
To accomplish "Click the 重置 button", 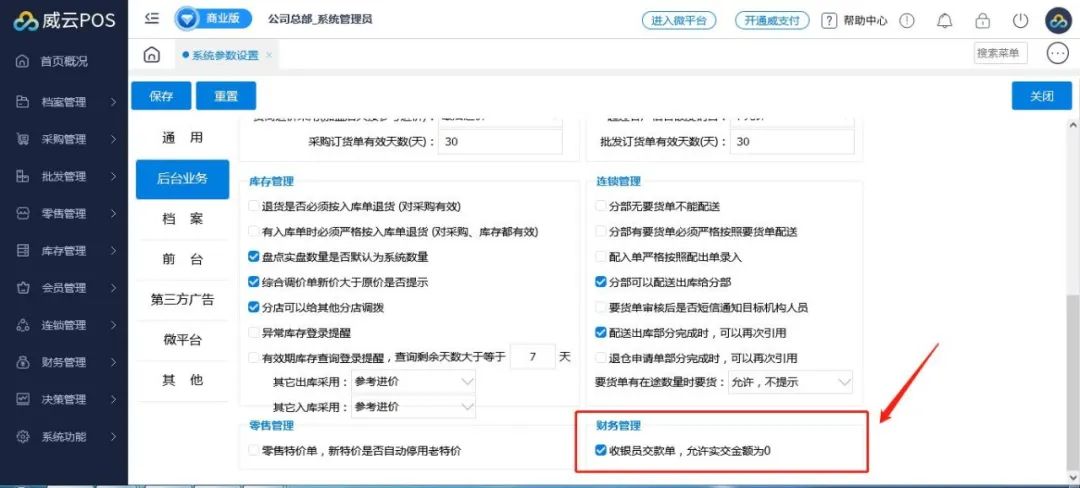I will coord(225,96).
